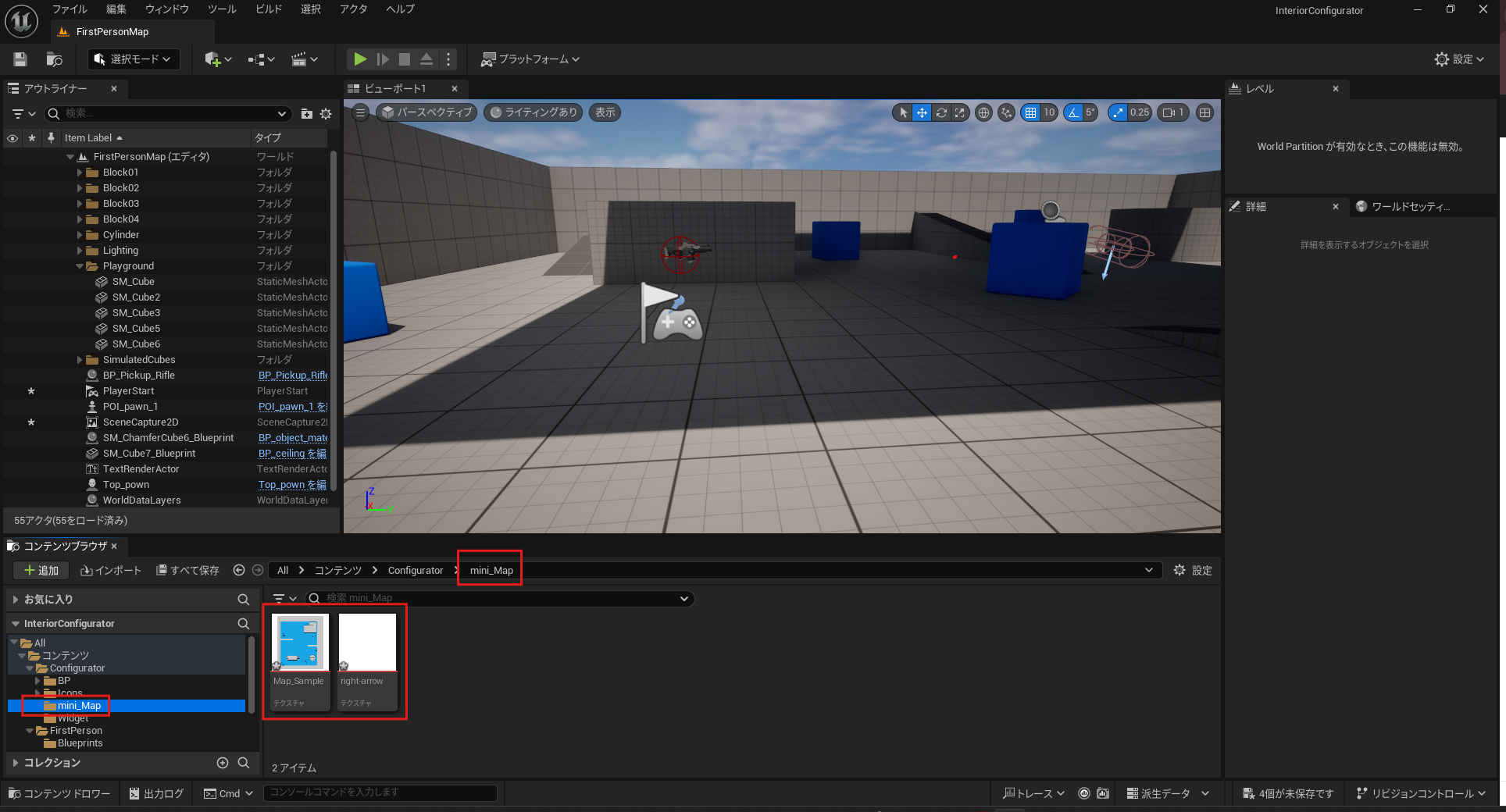
Task: Open the ファイル menu
Action: pos(70,9)
